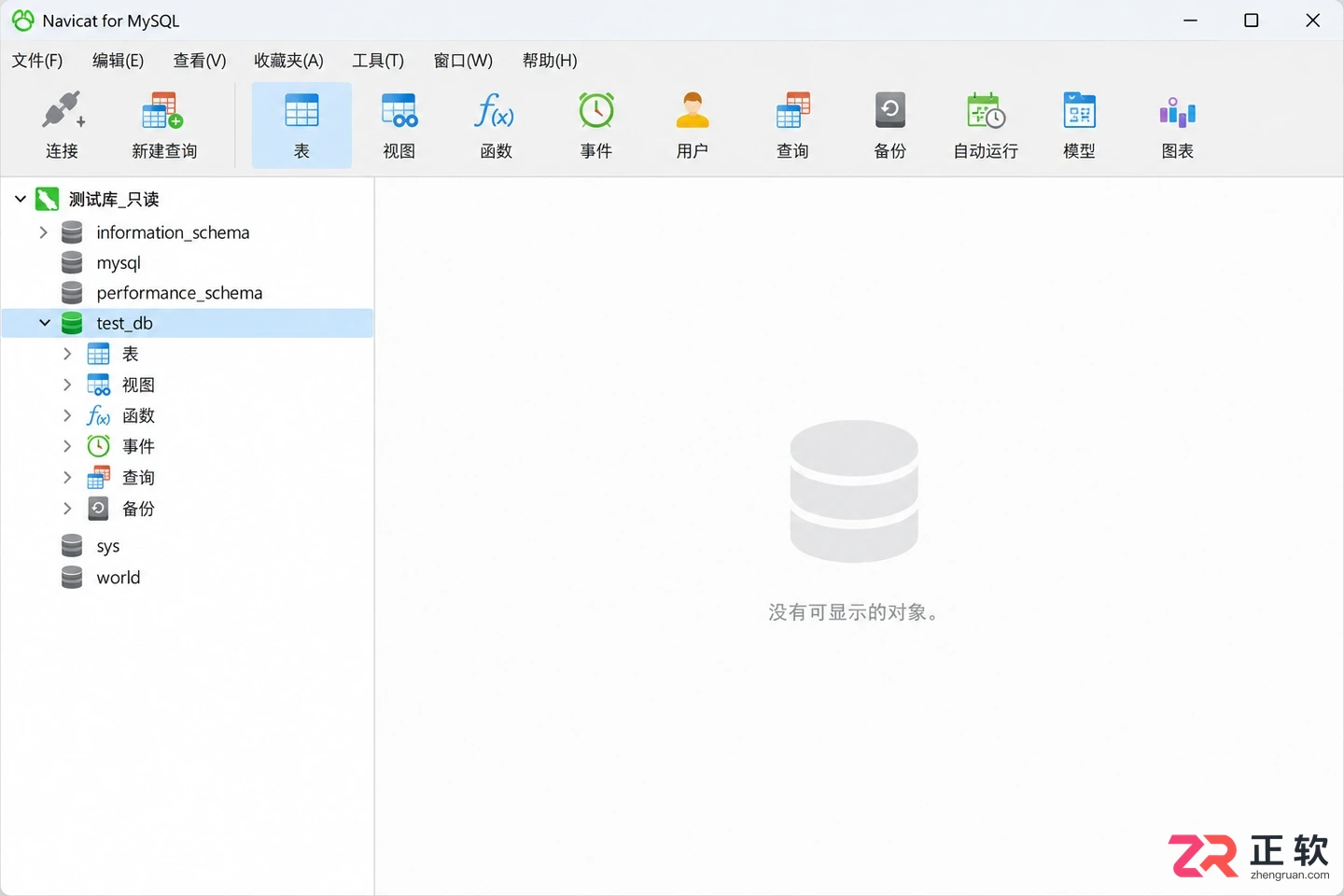Open the 收藏夹(A) favorites menu
1344x896 pixels.
[x=289, y=61]
